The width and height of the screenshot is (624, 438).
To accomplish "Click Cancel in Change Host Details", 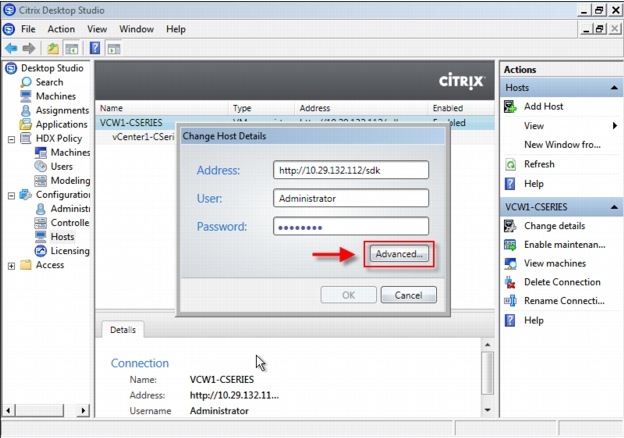I will (408, 295).
